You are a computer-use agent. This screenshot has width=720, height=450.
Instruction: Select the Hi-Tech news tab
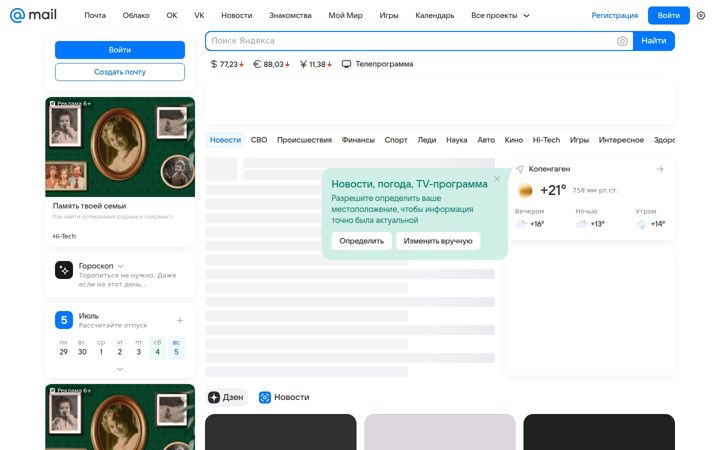point(546,140)
